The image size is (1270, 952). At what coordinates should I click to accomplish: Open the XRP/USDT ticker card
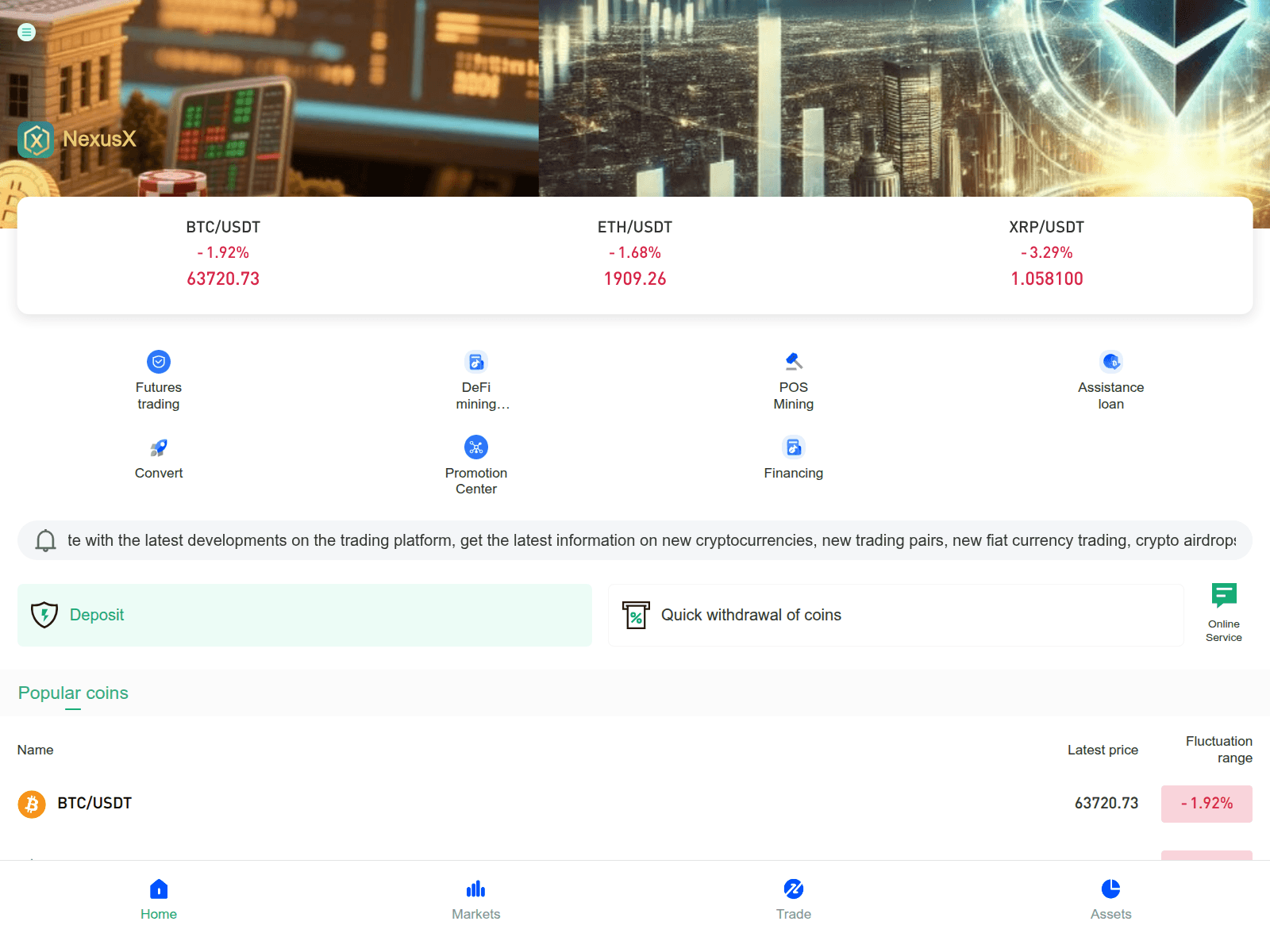point(1047,253)
